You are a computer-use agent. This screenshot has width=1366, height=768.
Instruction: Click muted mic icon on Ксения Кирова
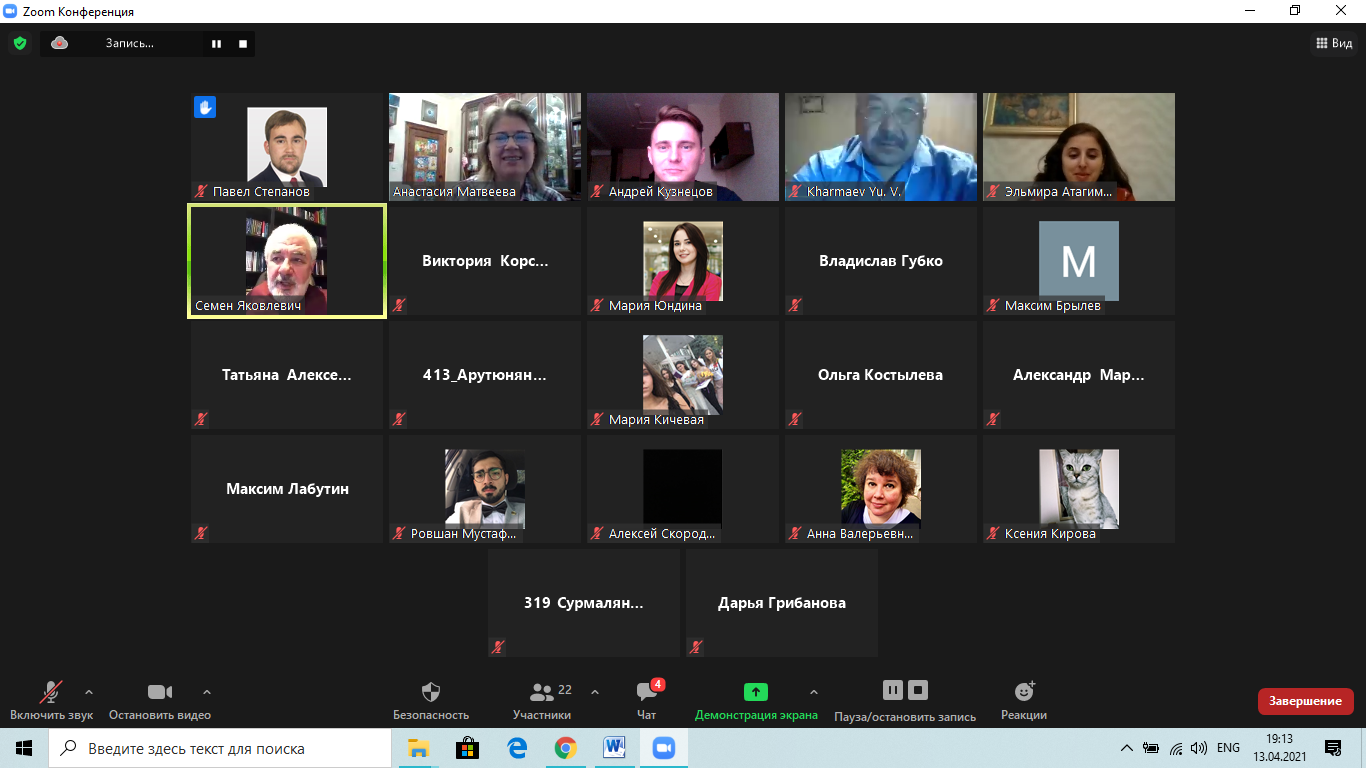click(993, 533)
